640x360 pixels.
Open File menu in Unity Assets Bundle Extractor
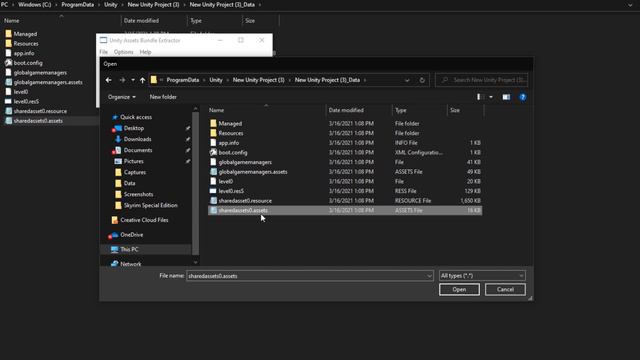pyautogui.click(x=104, y=52)
